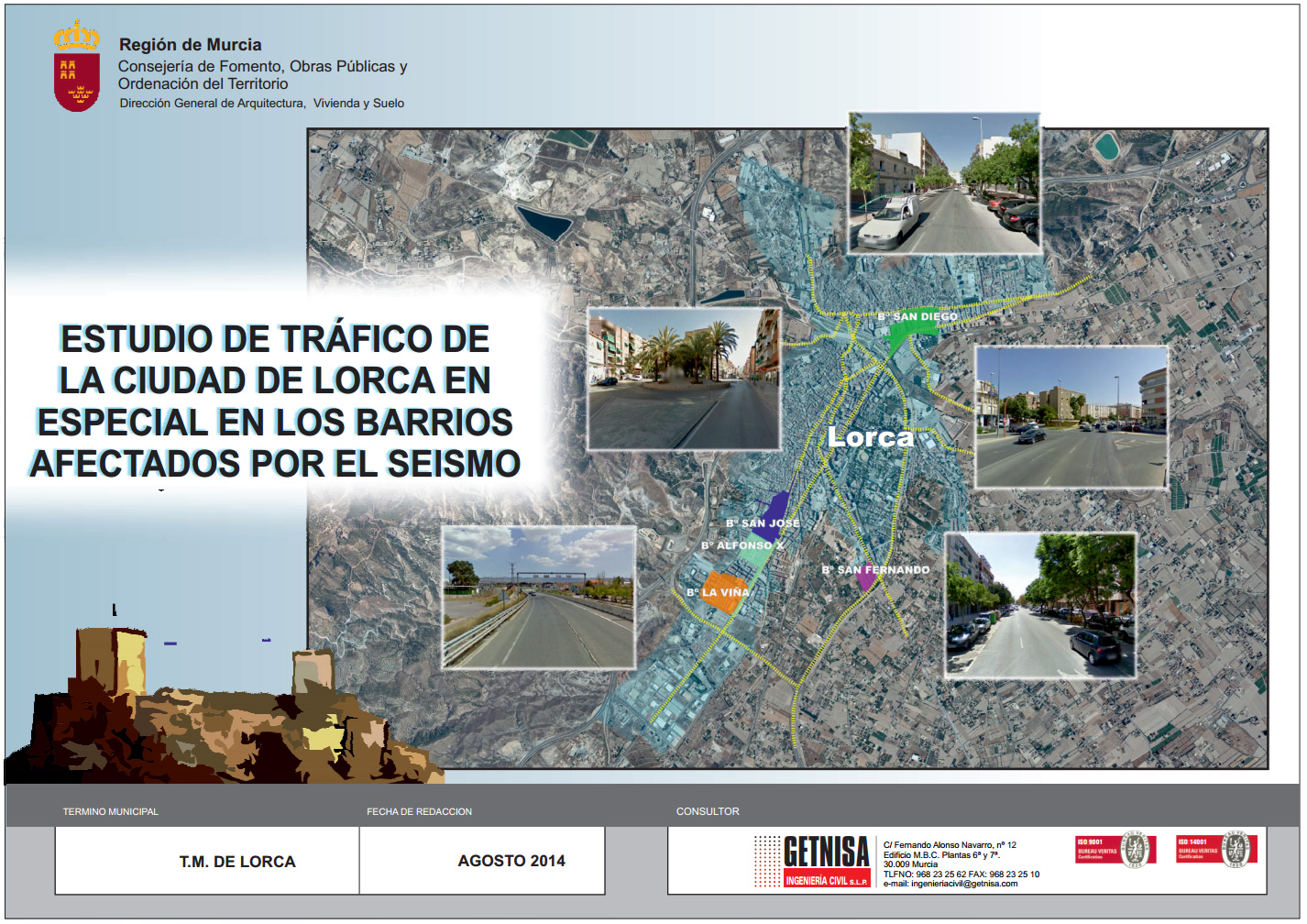Viewport: 1307px width, 924px height.
Task: Select the dark blue reservoir on the map
Action: pyautogui.click(x=544, y=222)
